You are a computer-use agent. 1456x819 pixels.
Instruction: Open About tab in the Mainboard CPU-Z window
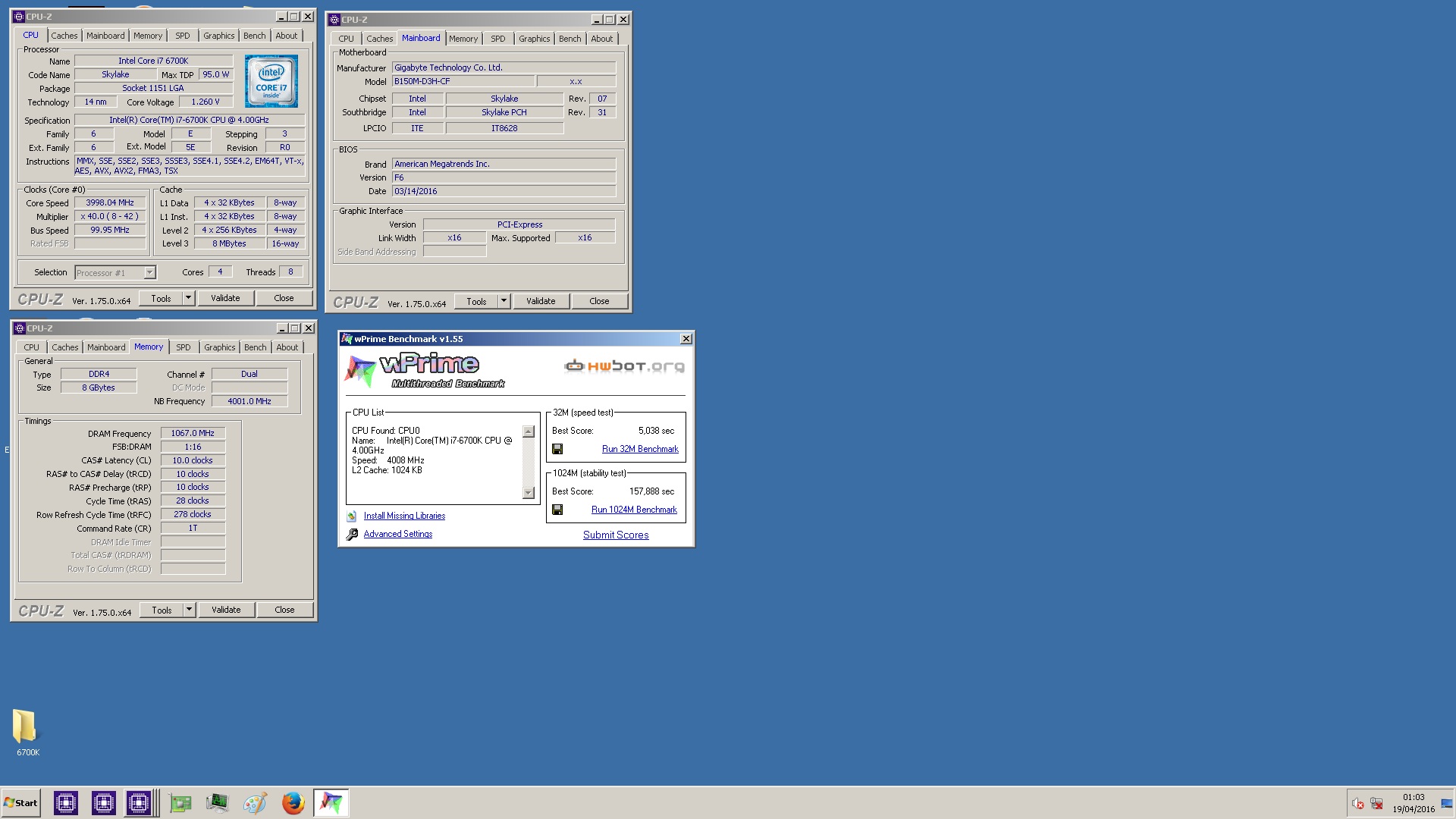point(602,39)
